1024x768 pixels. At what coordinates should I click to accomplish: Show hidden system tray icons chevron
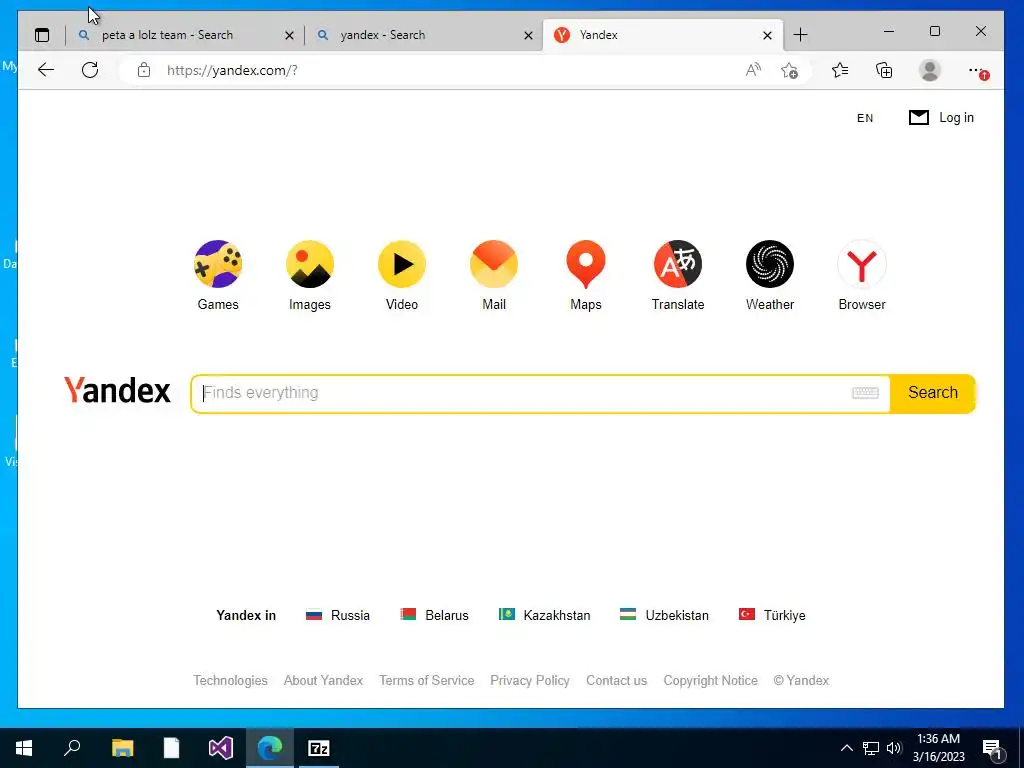coord(846,748)
